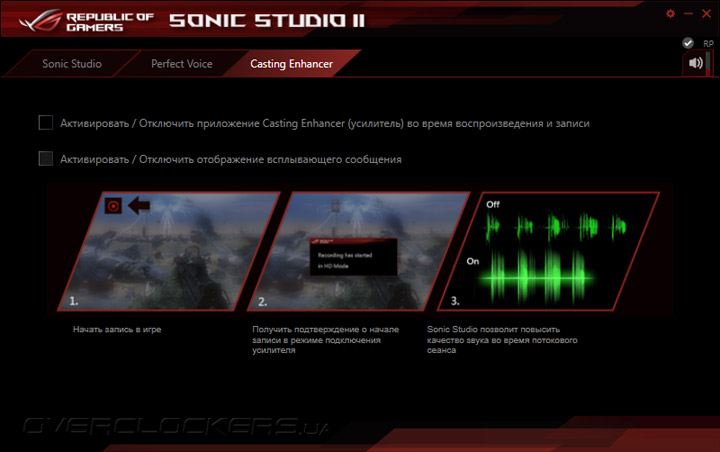The height and width of the screenshot is (452, 720).
Task: Click step 3 Off/On waveform thumbnail
Action: click(549, 251)
